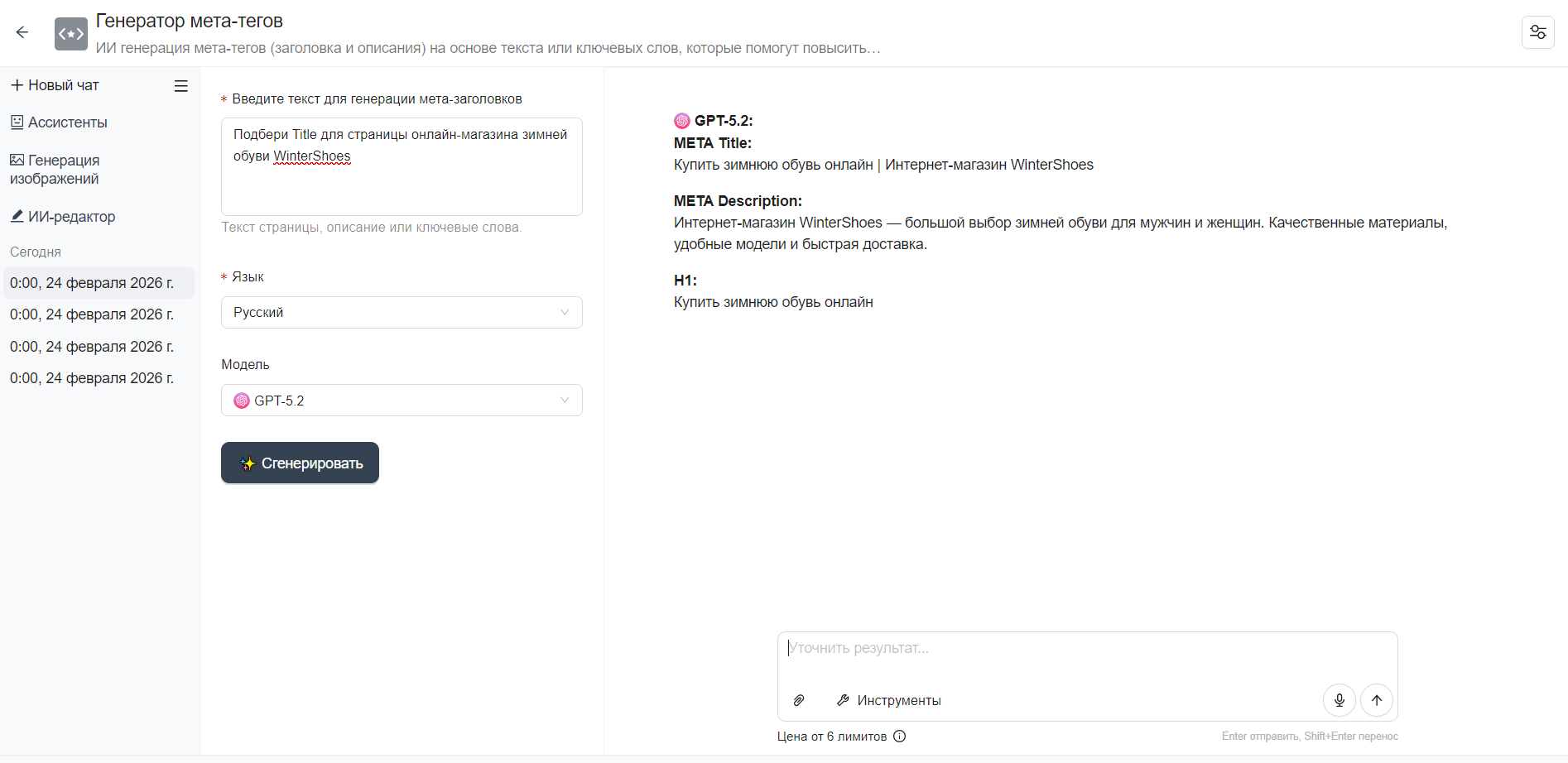
Task: Send the message with the arrow-up button
Action: pyautogui.click(x=1377, y=700)
